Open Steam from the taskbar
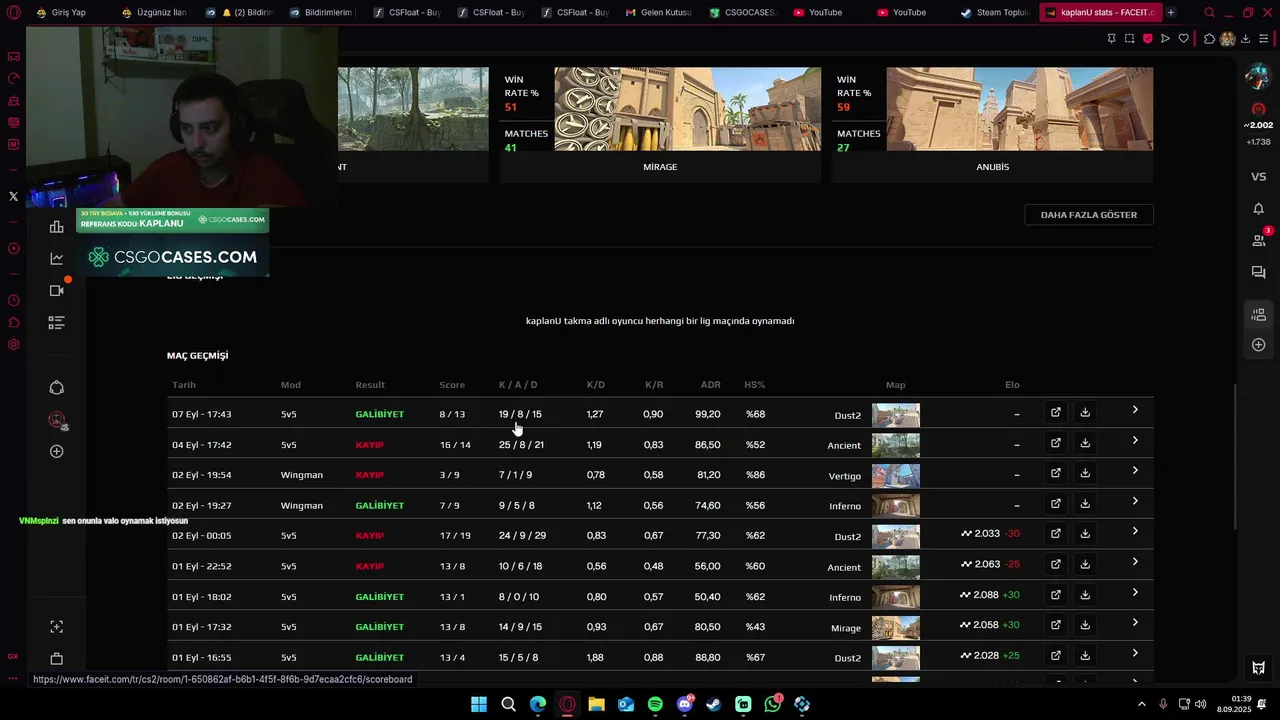This screenshot has width=1280, height=720. click(x=713, y=704)
